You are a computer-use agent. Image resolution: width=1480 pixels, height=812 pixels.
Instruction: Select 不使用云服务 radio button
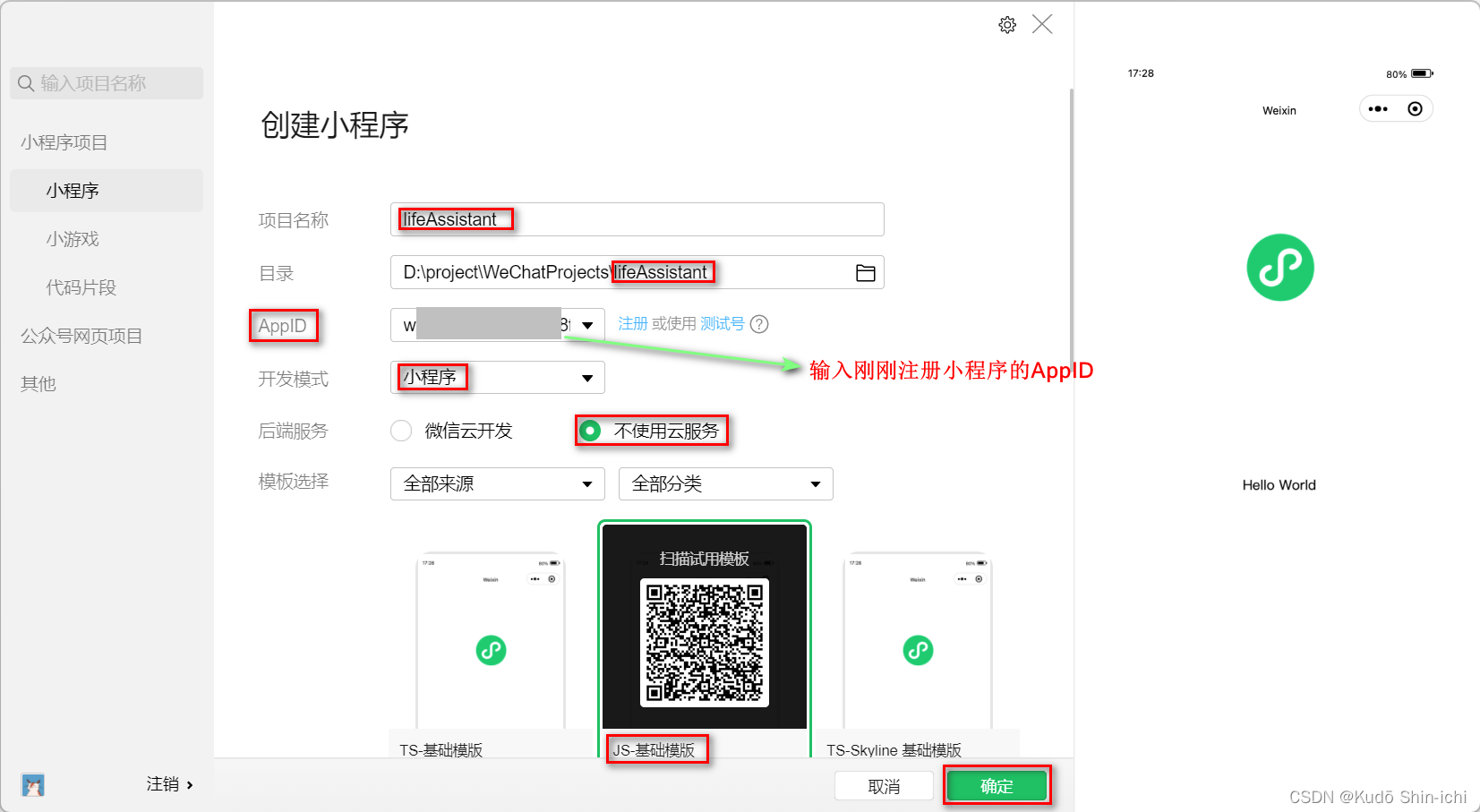(x=590, y=432)
